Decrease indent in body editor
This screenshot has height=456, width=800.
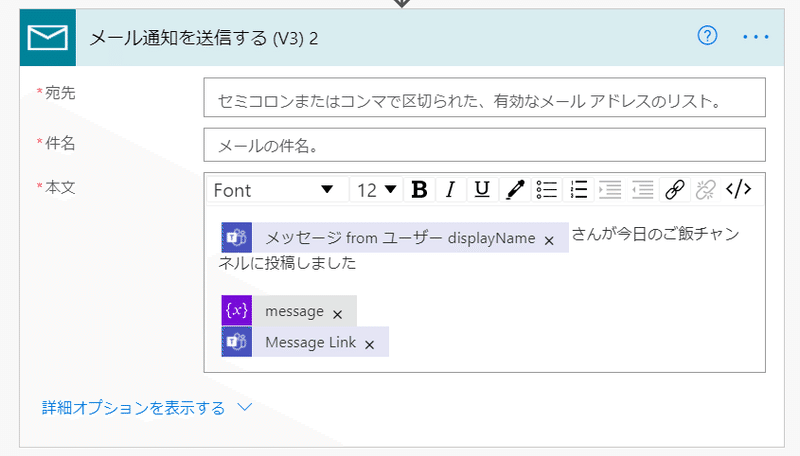click(642, 190)
